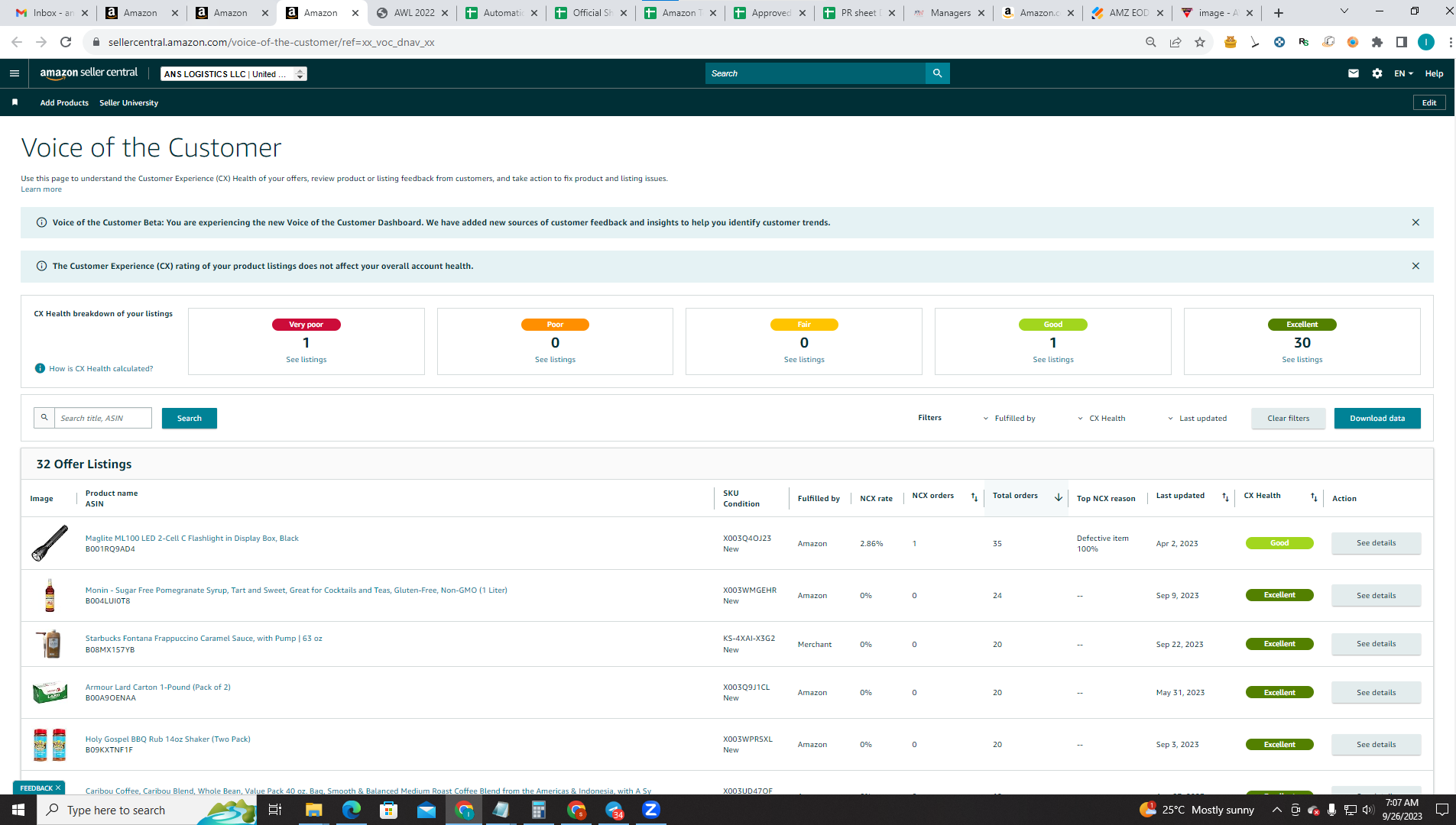
Task: Switch to the PR sheet browser tab
Action: (x=860, y=13)
